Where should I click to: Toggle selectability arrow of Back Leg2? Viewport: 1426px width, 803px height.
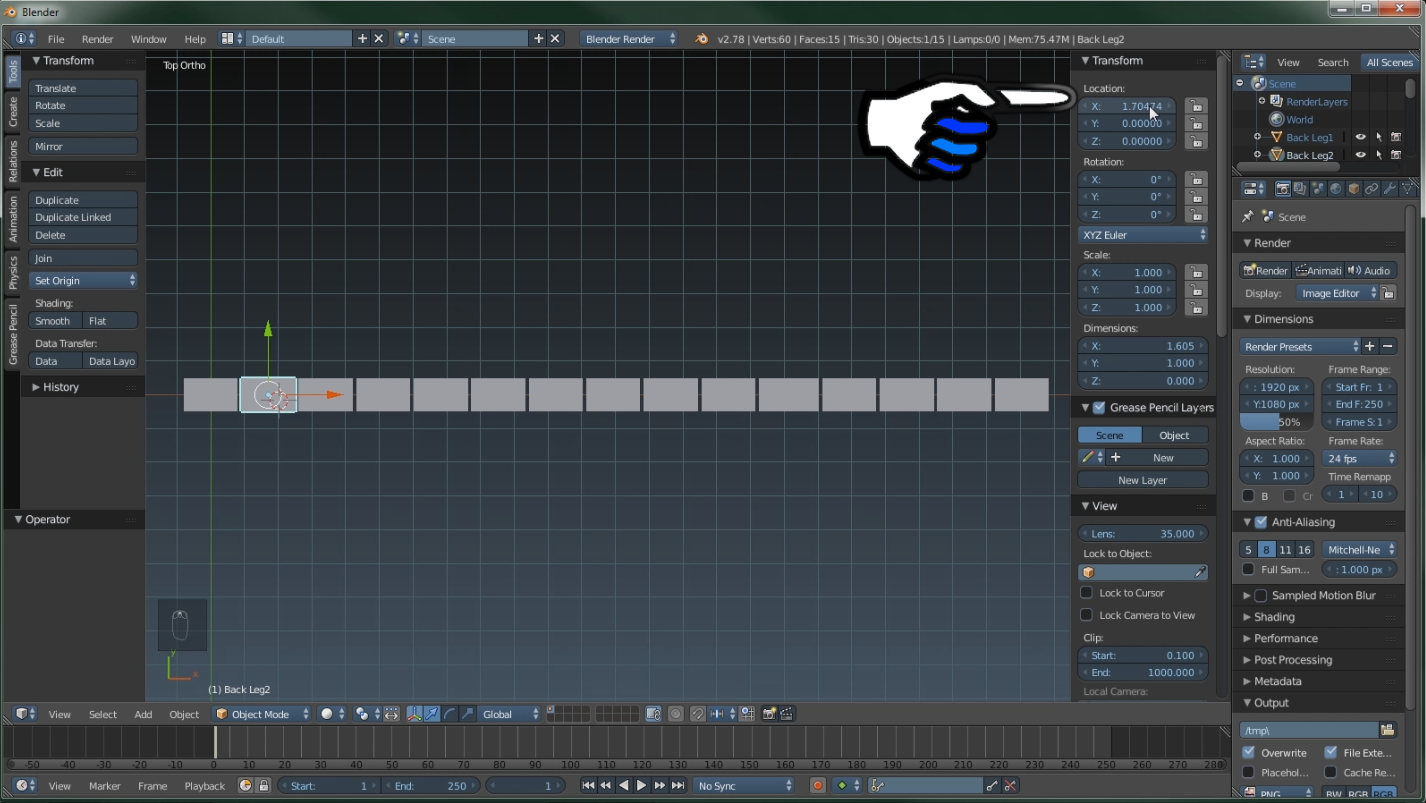coord(1378,155)
